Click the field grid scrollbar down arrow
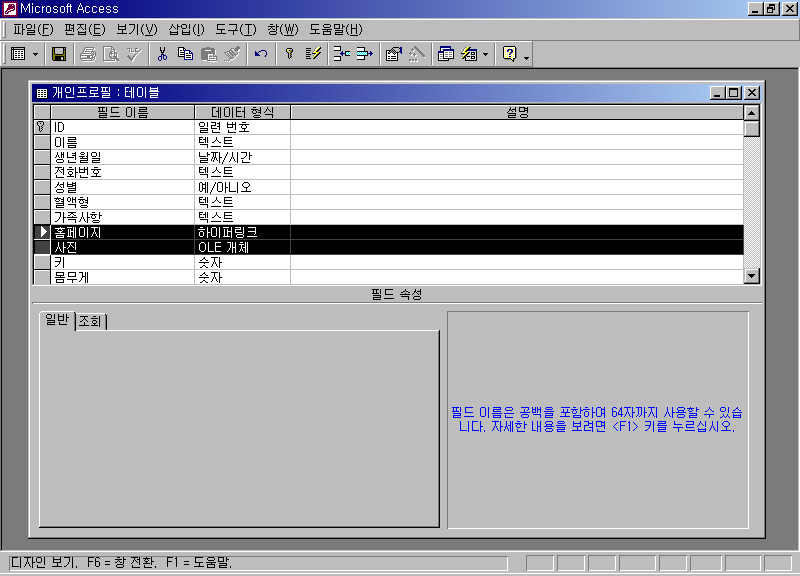The height and width of the screenshot is (576, 800). pos(752,276)
